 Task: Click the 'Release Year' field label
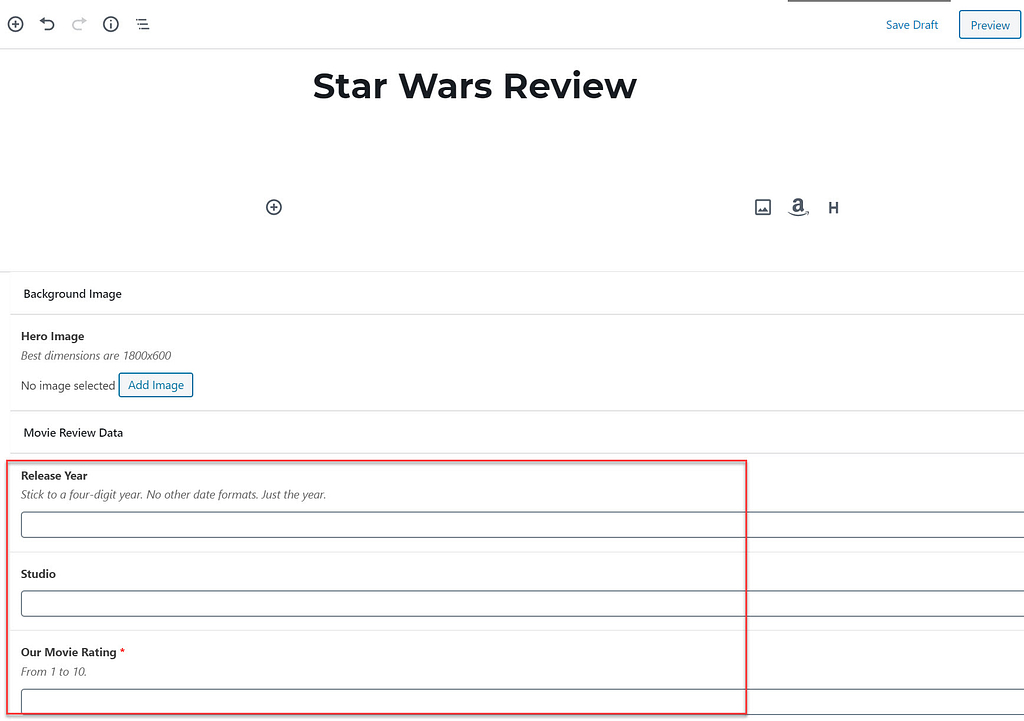54,475
